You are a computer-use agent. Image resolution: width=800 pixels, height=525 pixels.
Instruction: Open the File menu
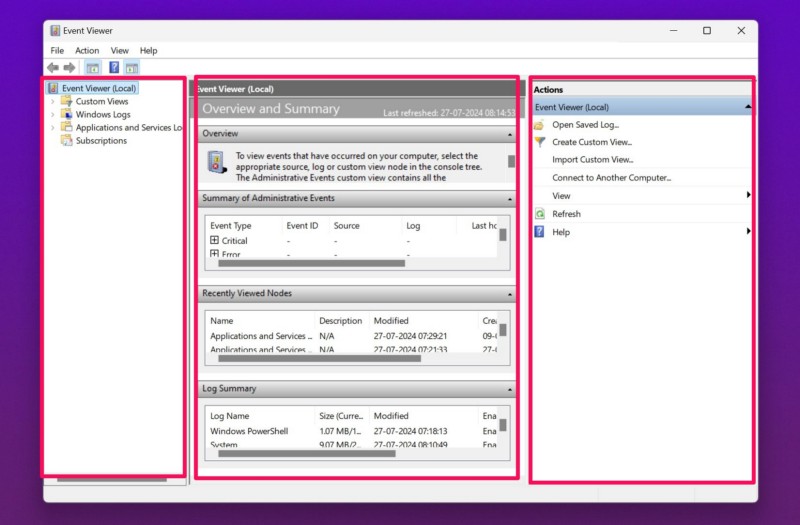coord(57,50)
